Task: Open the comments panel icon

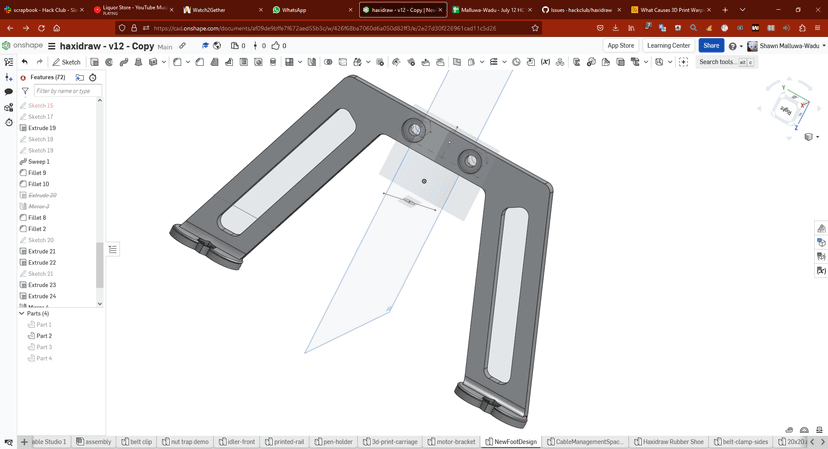Action: [8, 92]
